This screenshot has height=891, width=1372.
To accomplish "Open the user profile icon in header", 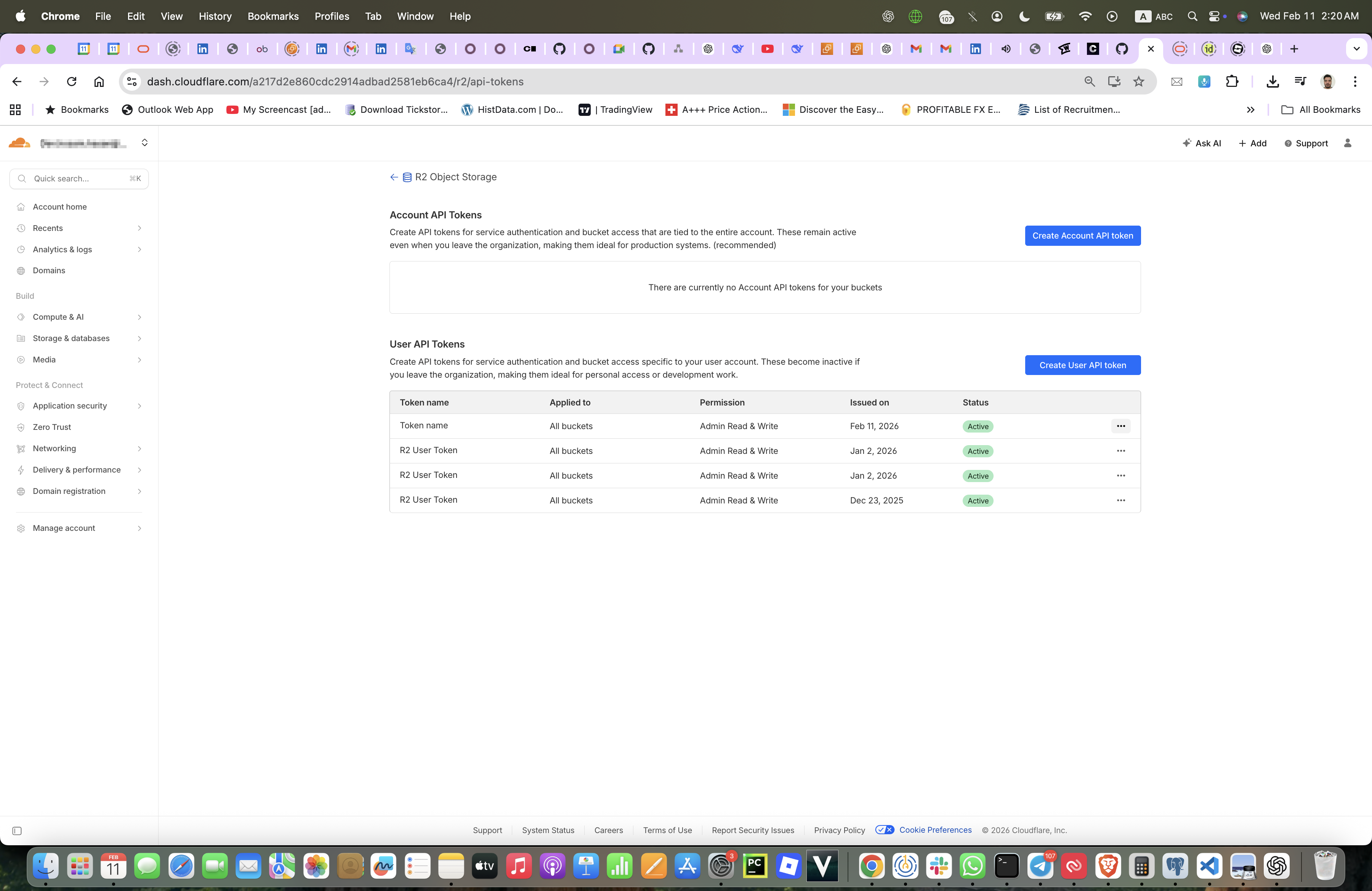I will tap(1347, 144).
